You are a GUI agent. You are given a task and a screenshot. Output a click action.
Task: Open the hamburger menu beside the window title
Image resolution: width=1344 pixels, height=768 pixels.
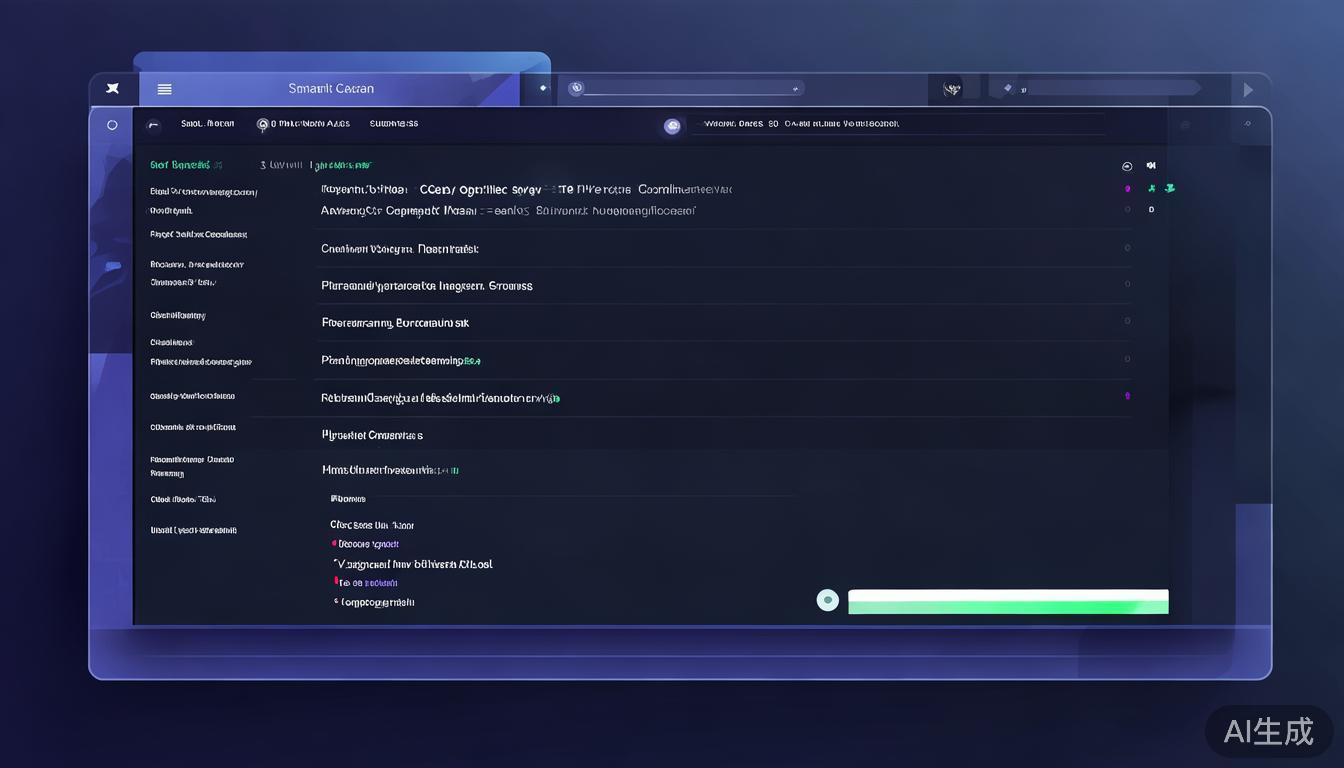pos(165,89)
